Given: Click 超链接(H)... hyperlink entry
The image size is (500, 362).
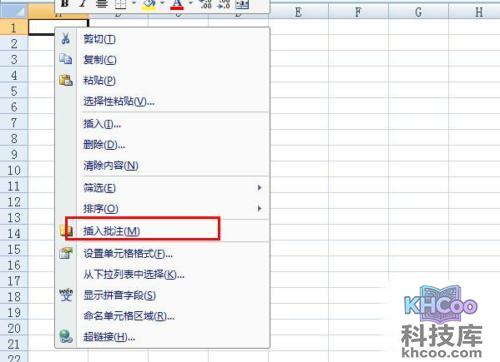Looking at the screenshot, I should pos(162,337).
